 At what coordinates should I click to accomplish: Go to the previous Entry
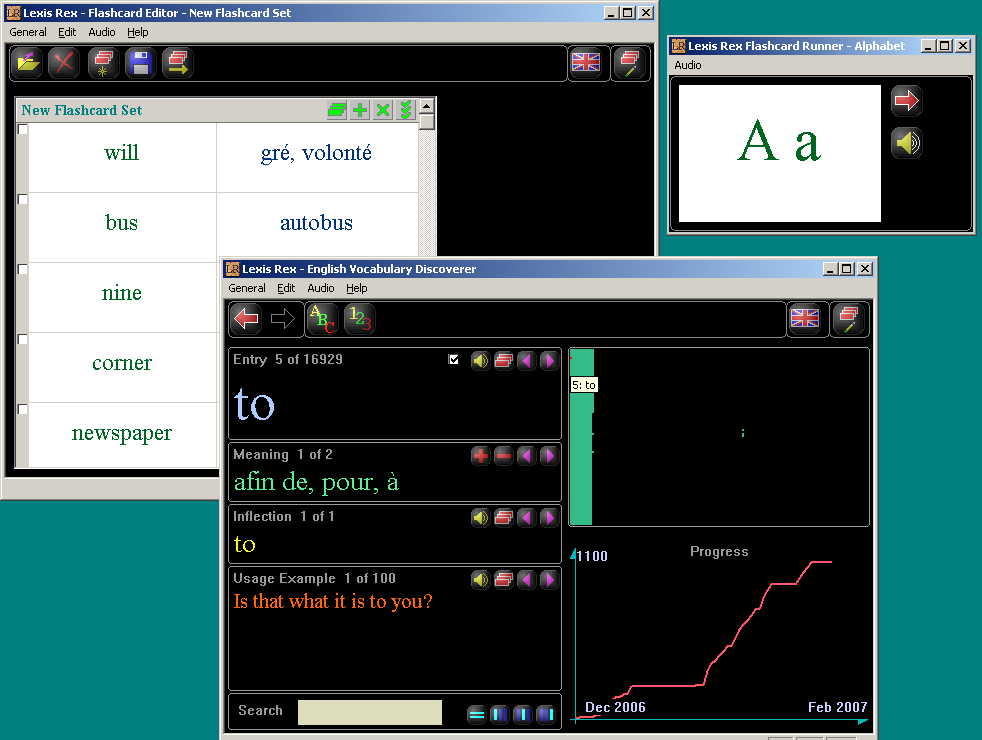coord(527,361)
